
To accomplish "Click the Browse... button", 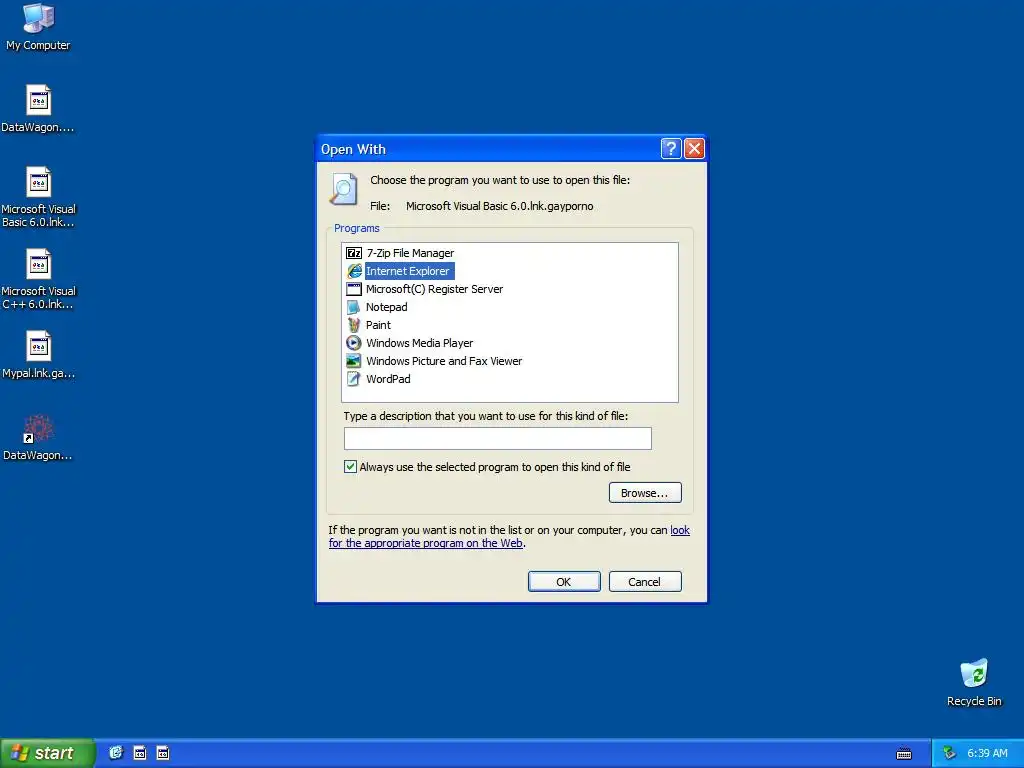I will [x=645, y=492].
